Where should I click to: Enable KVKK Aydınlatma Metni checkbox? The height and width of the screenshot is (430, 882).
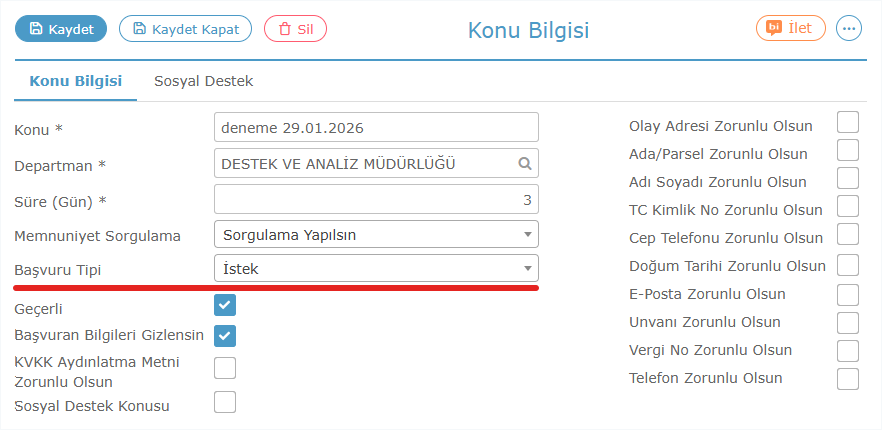[225, 367]
